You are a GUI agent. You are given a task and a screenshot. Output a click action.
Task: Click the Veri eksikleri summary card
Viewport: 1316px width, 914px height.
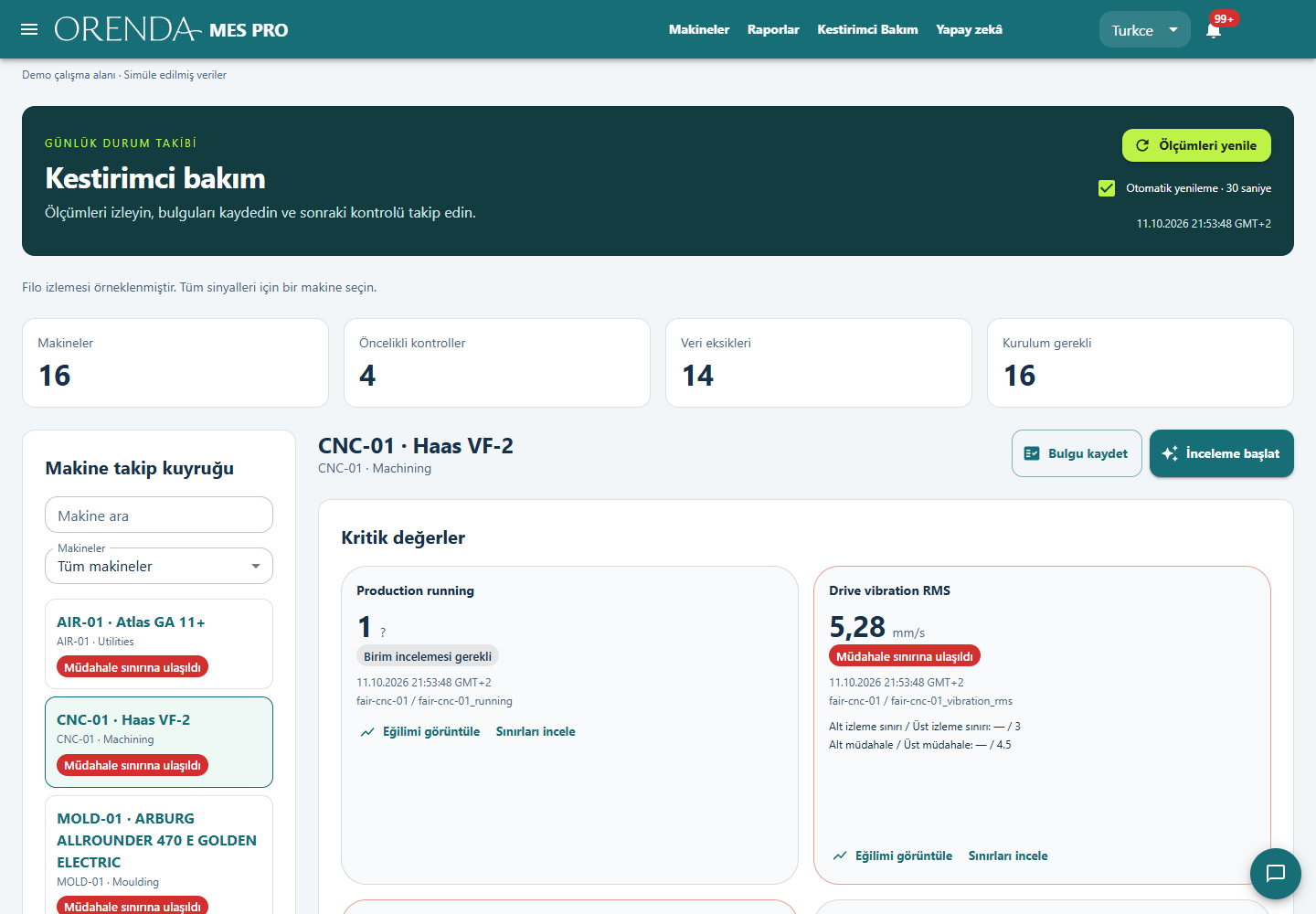click(819, 363)
